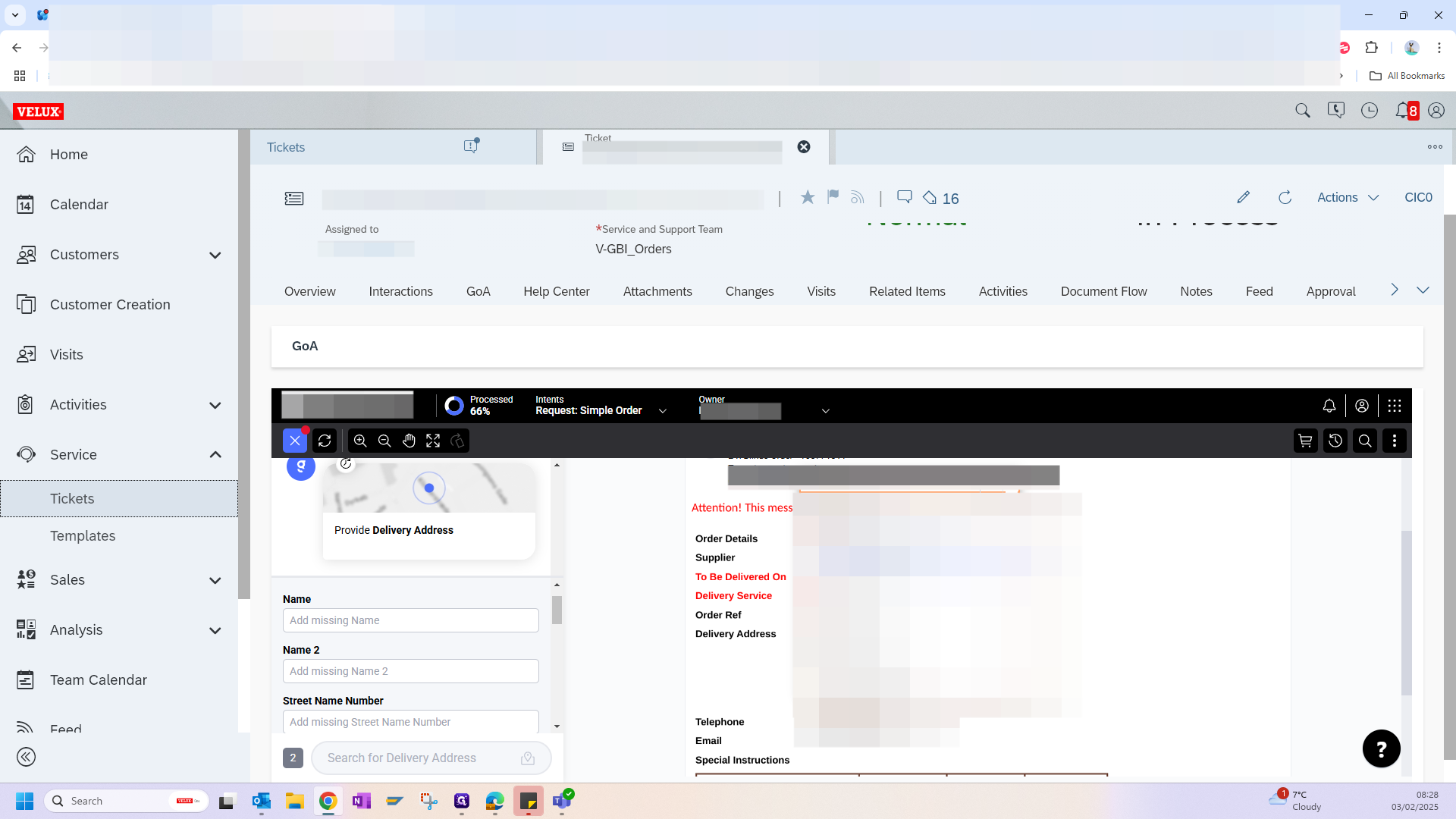
Task: Open the recent history clock icon
Action: tap(1370, 111)
